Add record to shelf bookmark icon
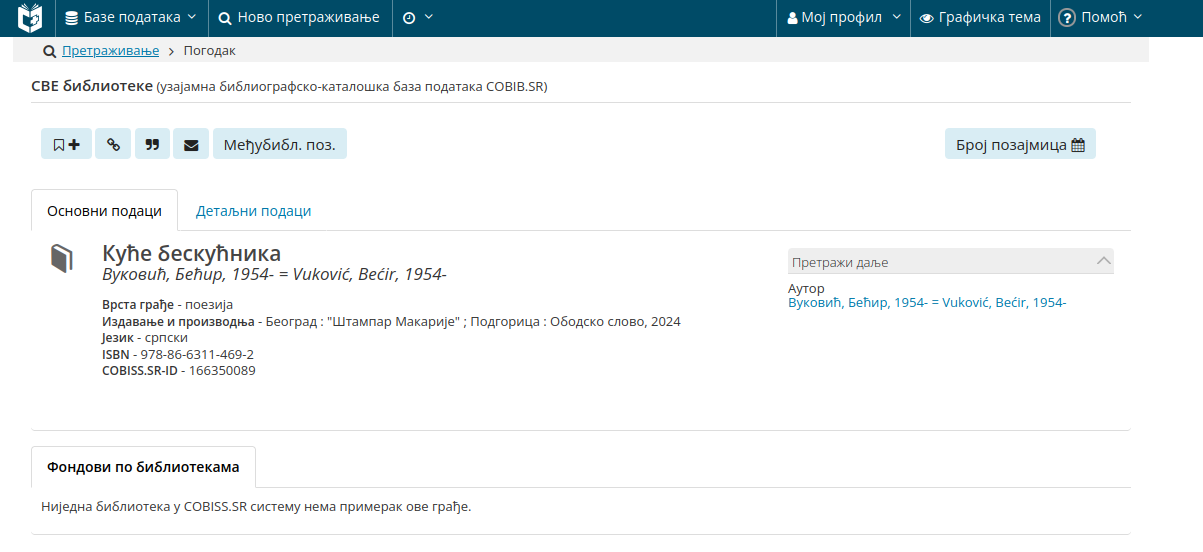Image resolution: width=1203 pixels, height=552 pixels. [x=66, y=144]
